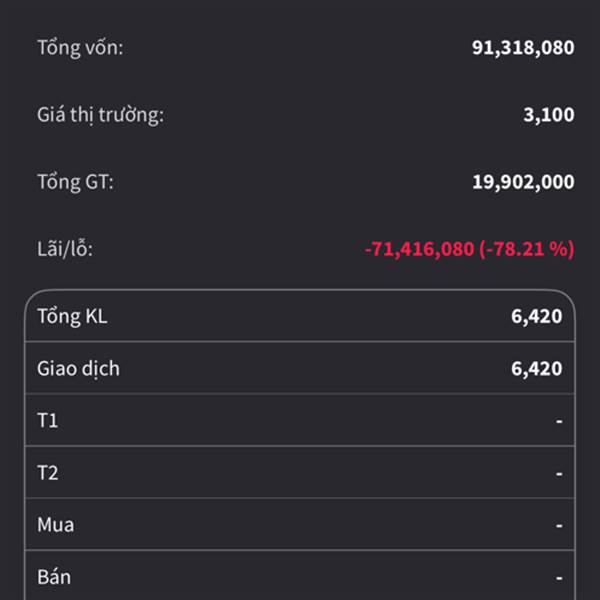Click the dash value in T2 row
The width and height of the screenshot is (600, 600).
(559, 473)
